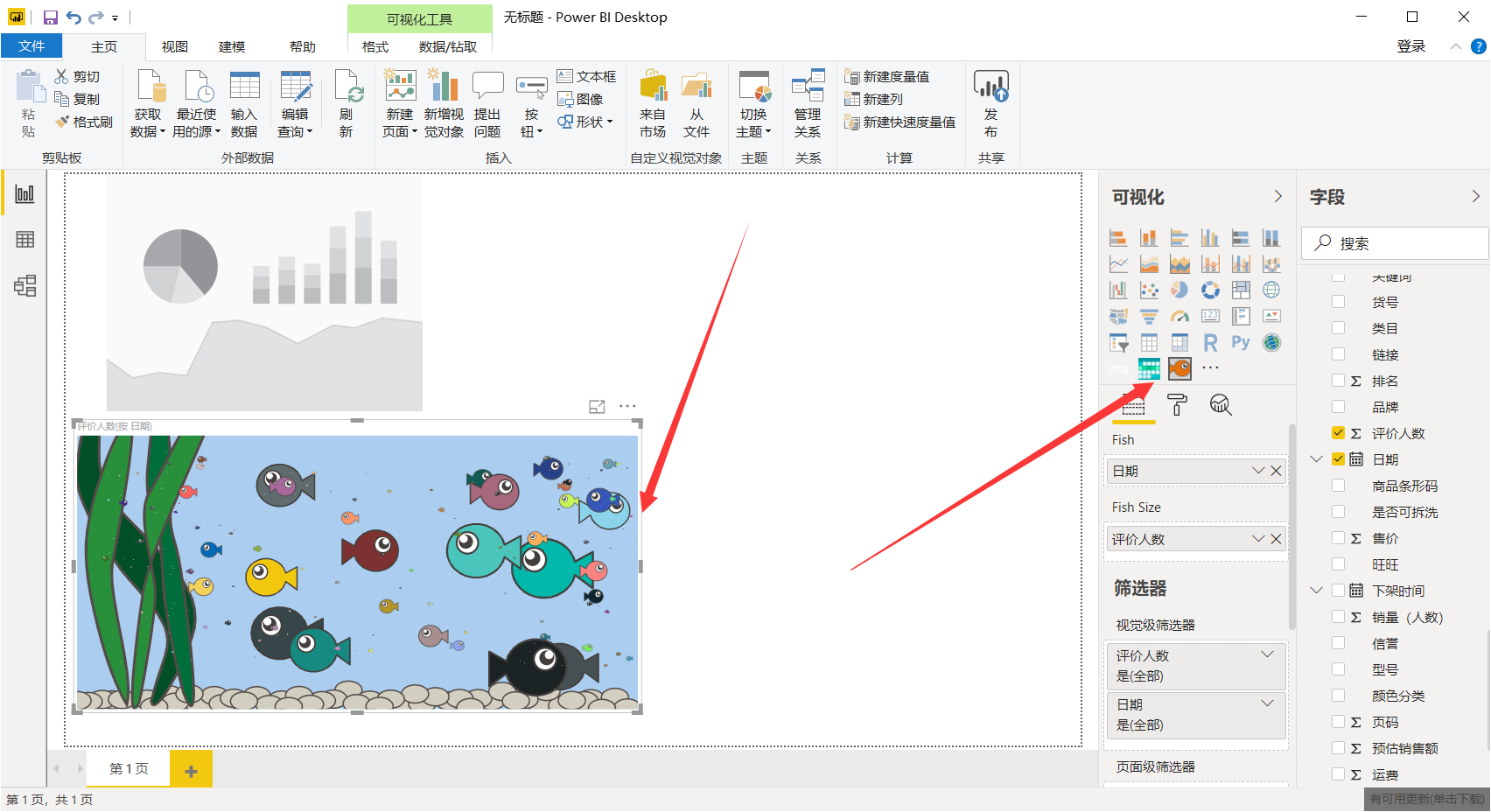Check the 旺旺 field checkbox
The width and height of the screenshot is (1491, 812).
(1339, 563)
